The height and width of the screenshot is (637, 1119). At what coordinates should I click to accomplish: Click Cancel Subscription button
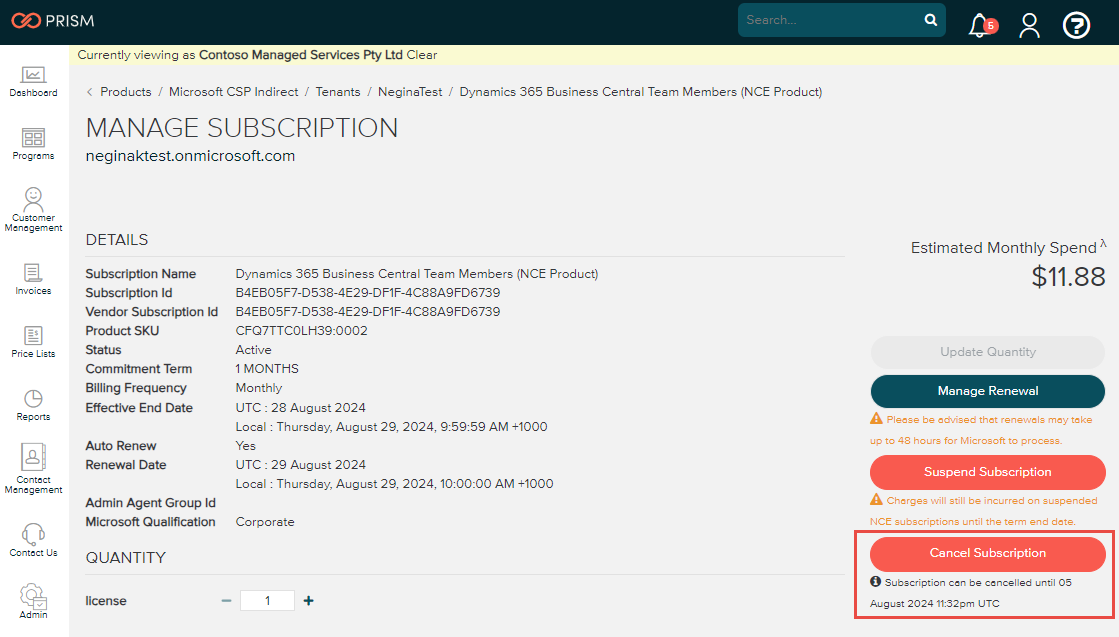pos(988,553)
